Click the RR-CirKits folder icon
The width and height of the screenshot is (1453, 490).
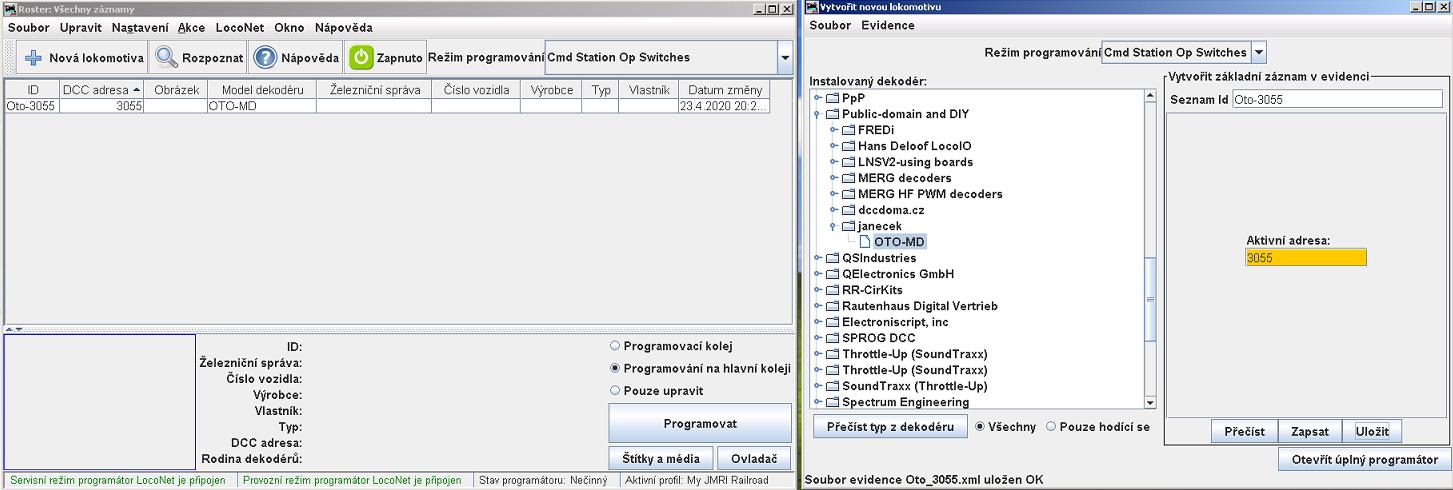833,290
